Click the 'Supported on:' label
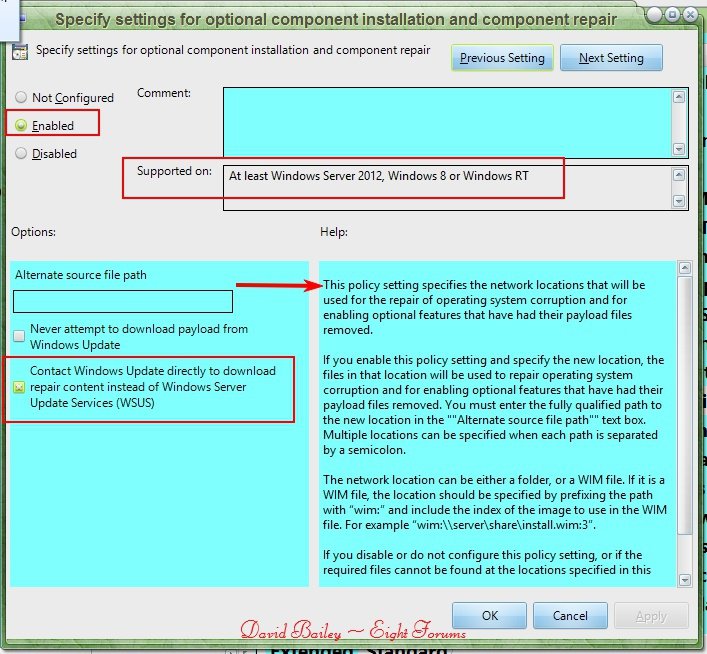Screen dimensions: 707x654 [x=174, y=171]
